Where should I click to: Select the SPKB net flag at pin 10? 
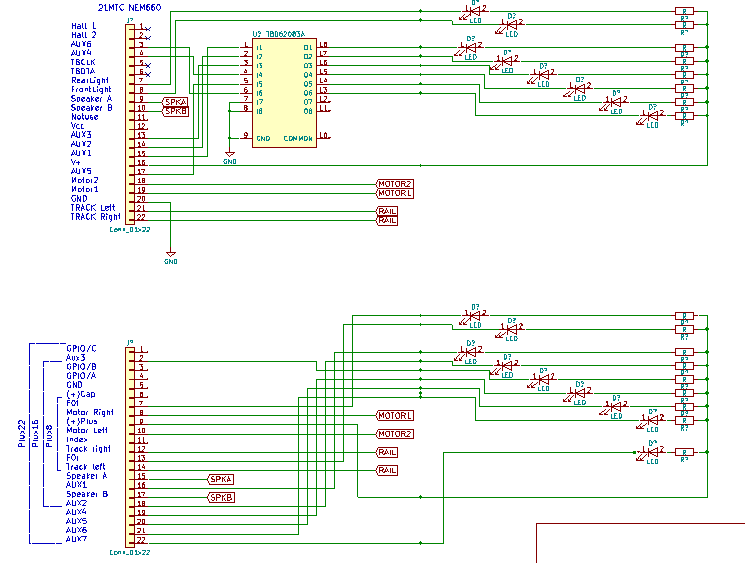tap(175, 111)
